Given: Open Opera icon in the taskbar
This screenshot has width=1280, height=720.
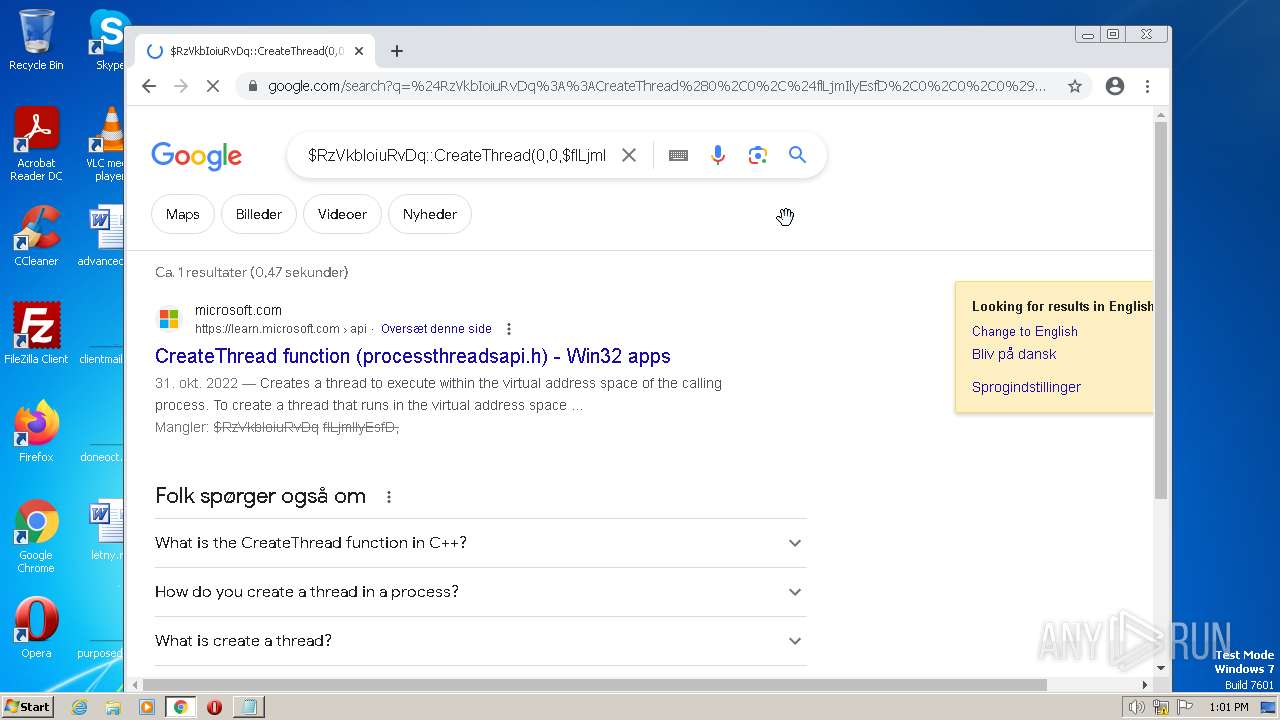Looking at the screenshot, I should coord(214,707).
